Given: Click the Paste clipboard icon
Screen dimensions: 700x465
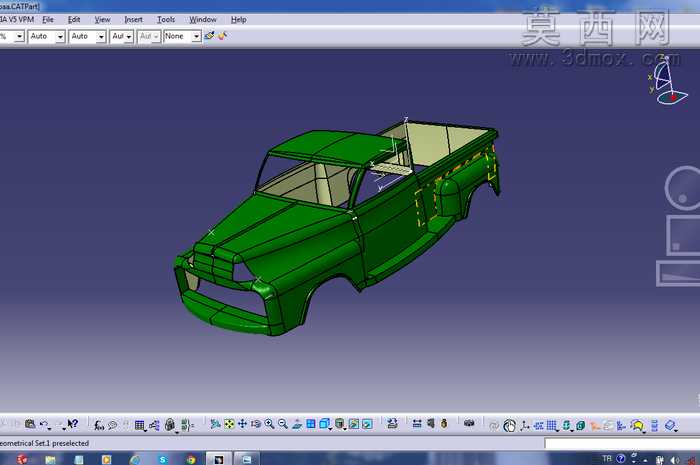Looking at the screenshot, I should coord(30,424).
